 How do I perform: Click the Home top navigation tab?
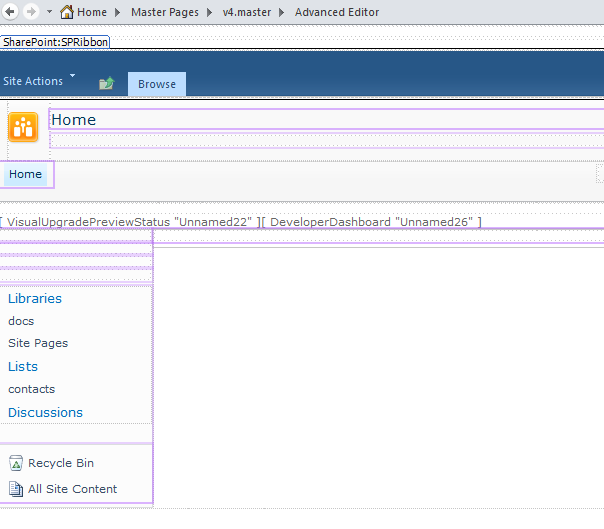click(25, 174)
